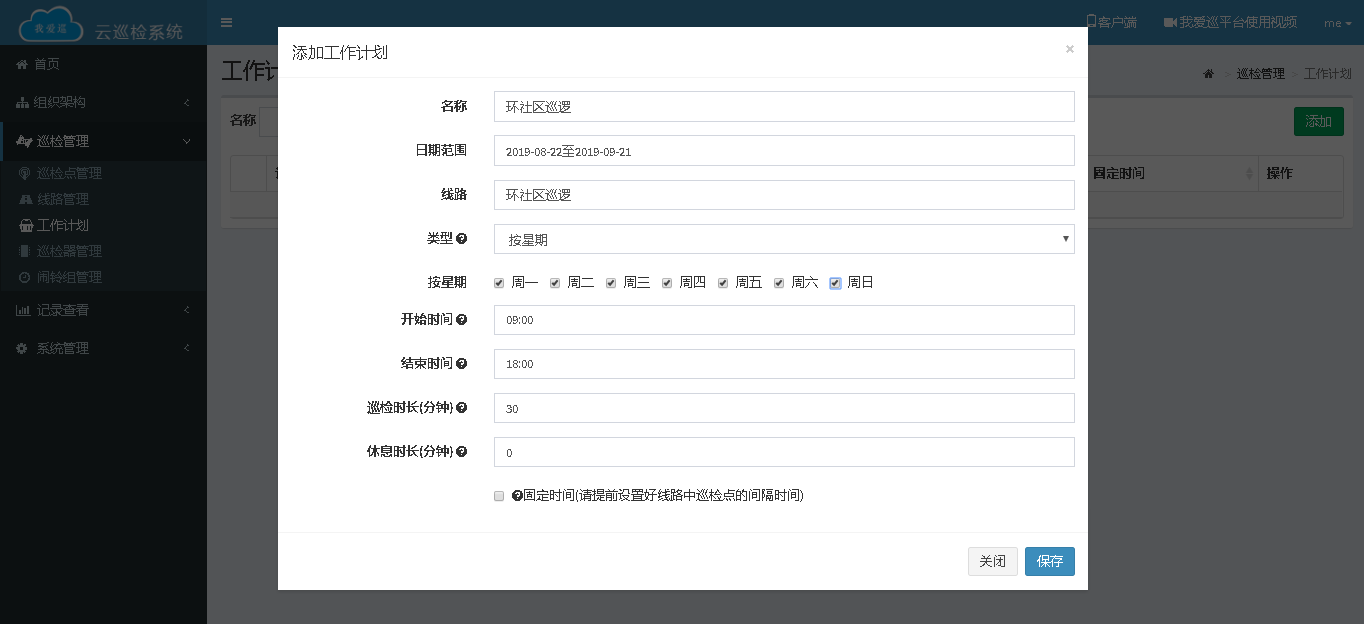Viewport: 1364px width, 624px height.
Task: Select the 巡检点管理 location pin icon
Action: [26, 173]
